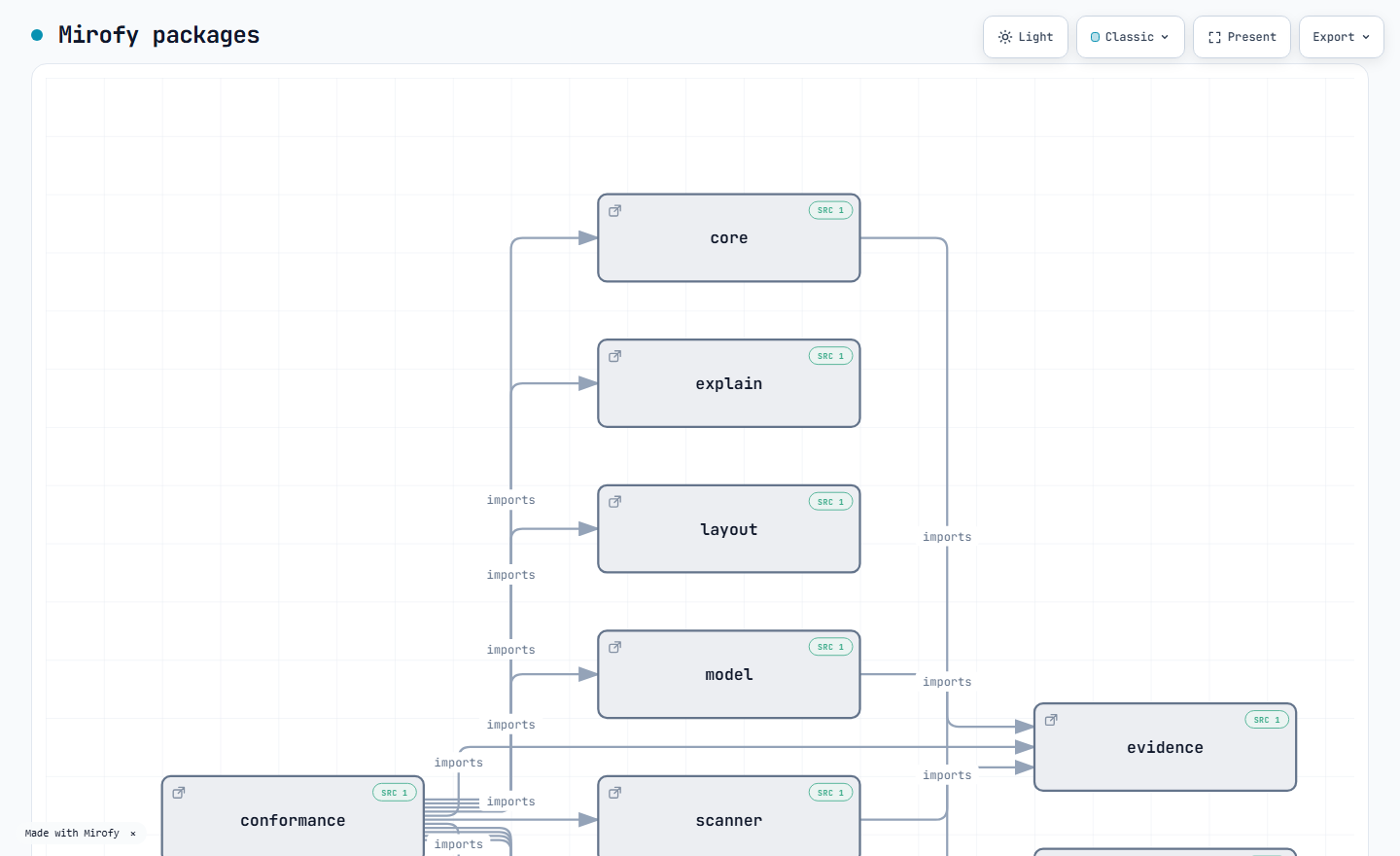Click the SRC 1 badge on model

830,647
